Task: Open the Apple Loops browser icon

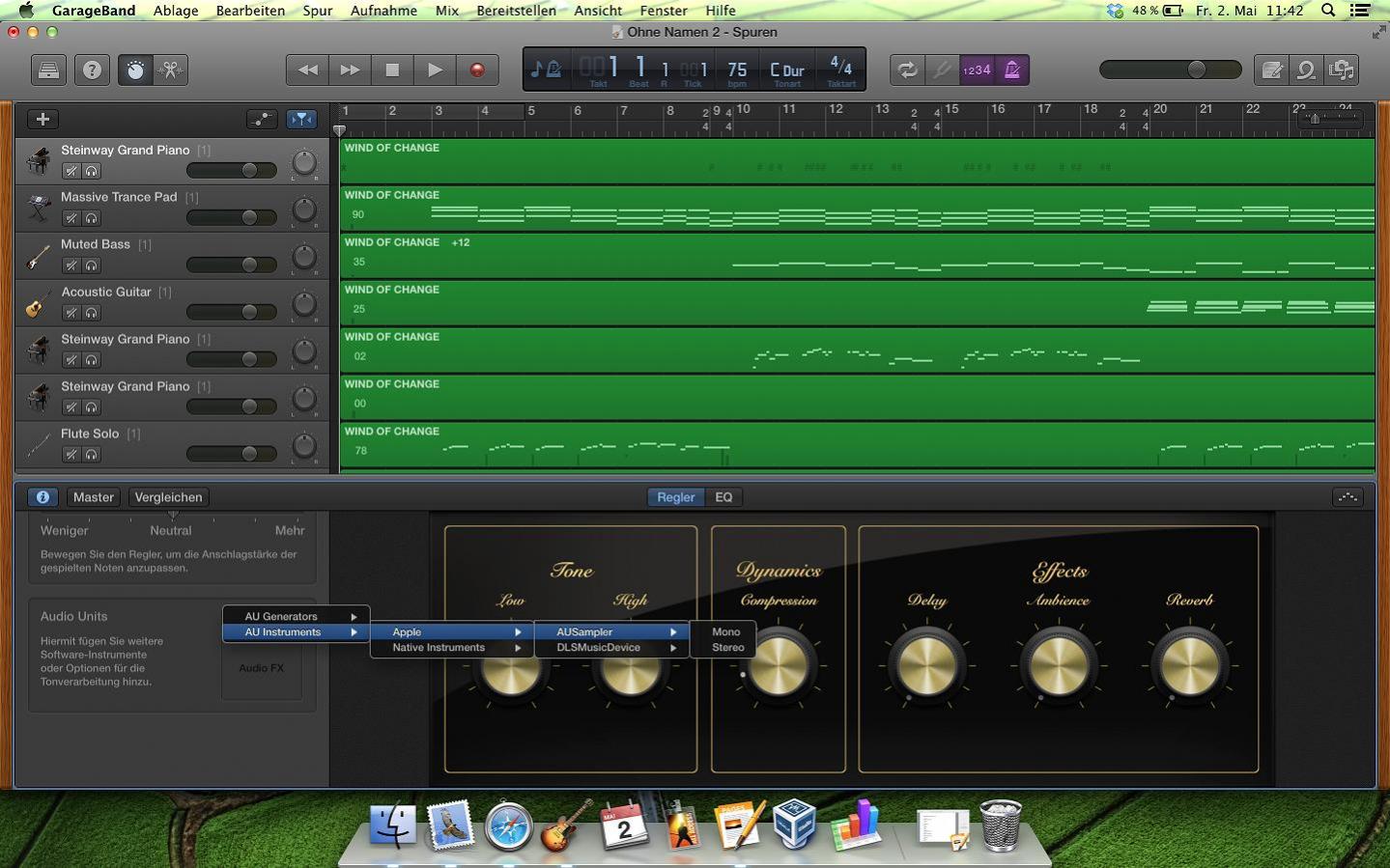Action: coord(1306,70)
